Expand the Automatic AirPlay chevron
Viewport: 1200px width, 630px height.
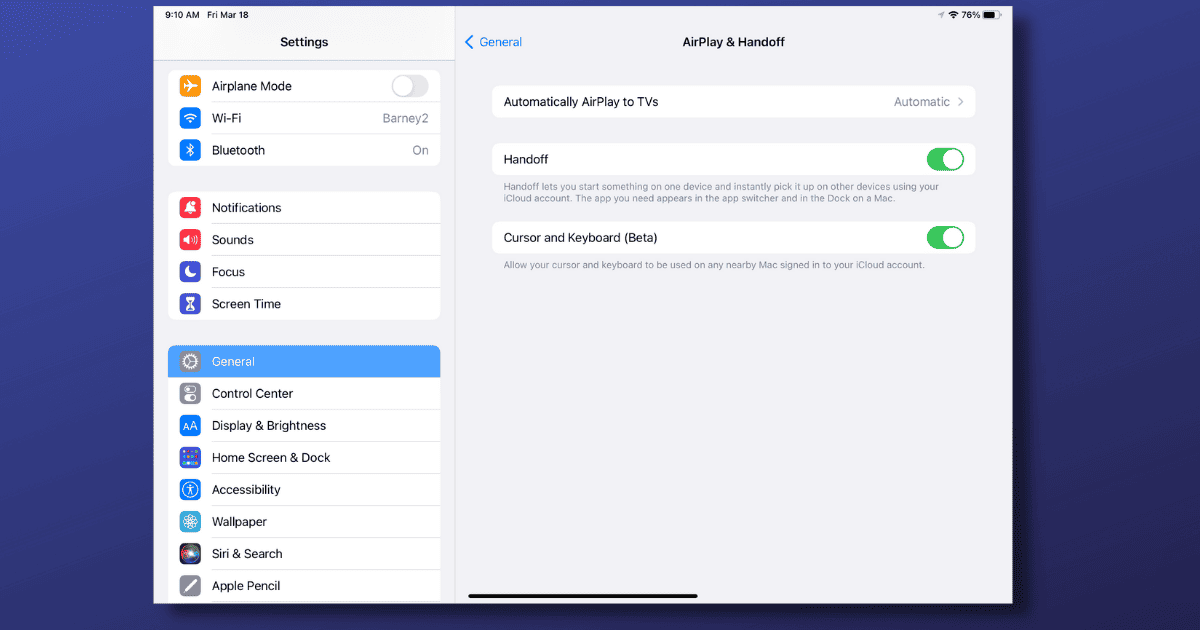click(961, 102)
